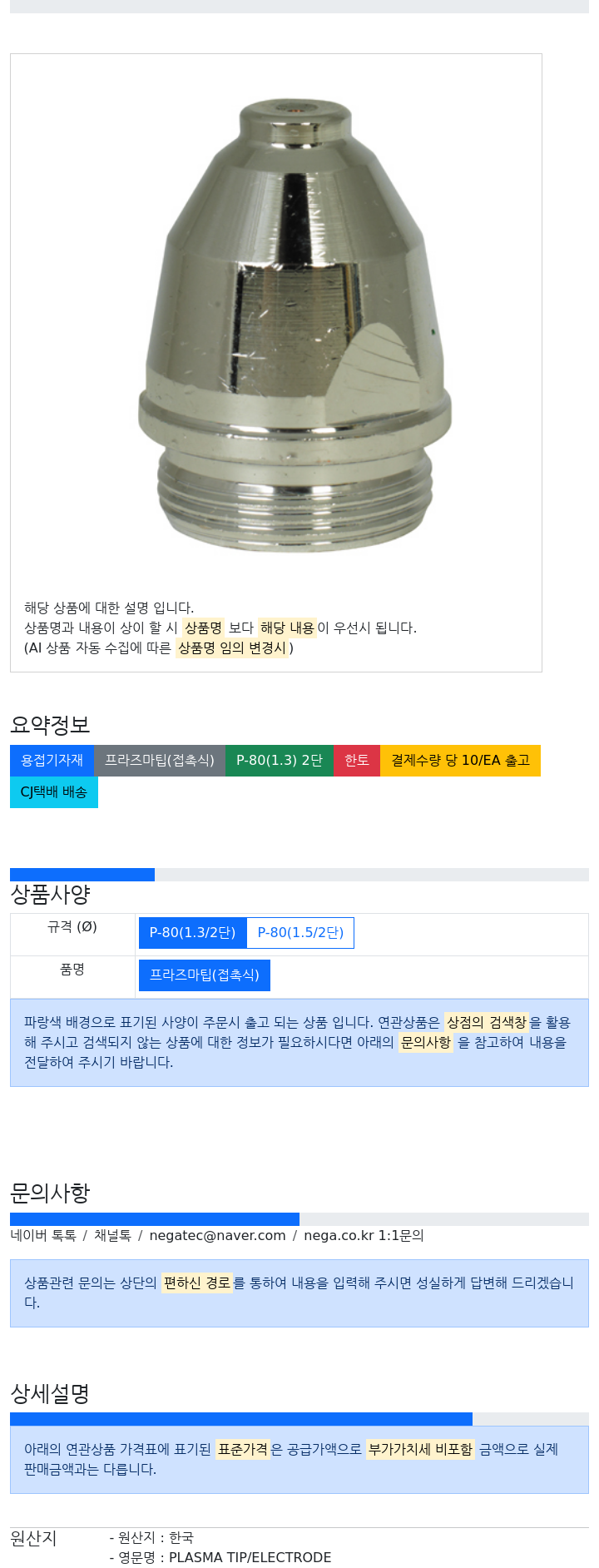The image size is (599, 1568).
Task: Click the 상세설명 section progress bar
Action: [241, 1419]
